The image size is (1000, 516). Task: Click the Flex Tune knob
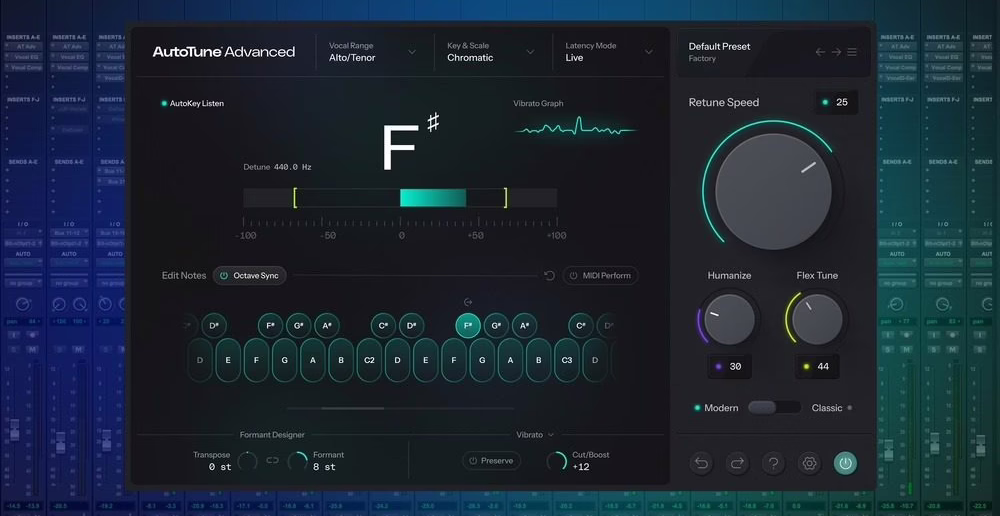click(x=817, y=319)
